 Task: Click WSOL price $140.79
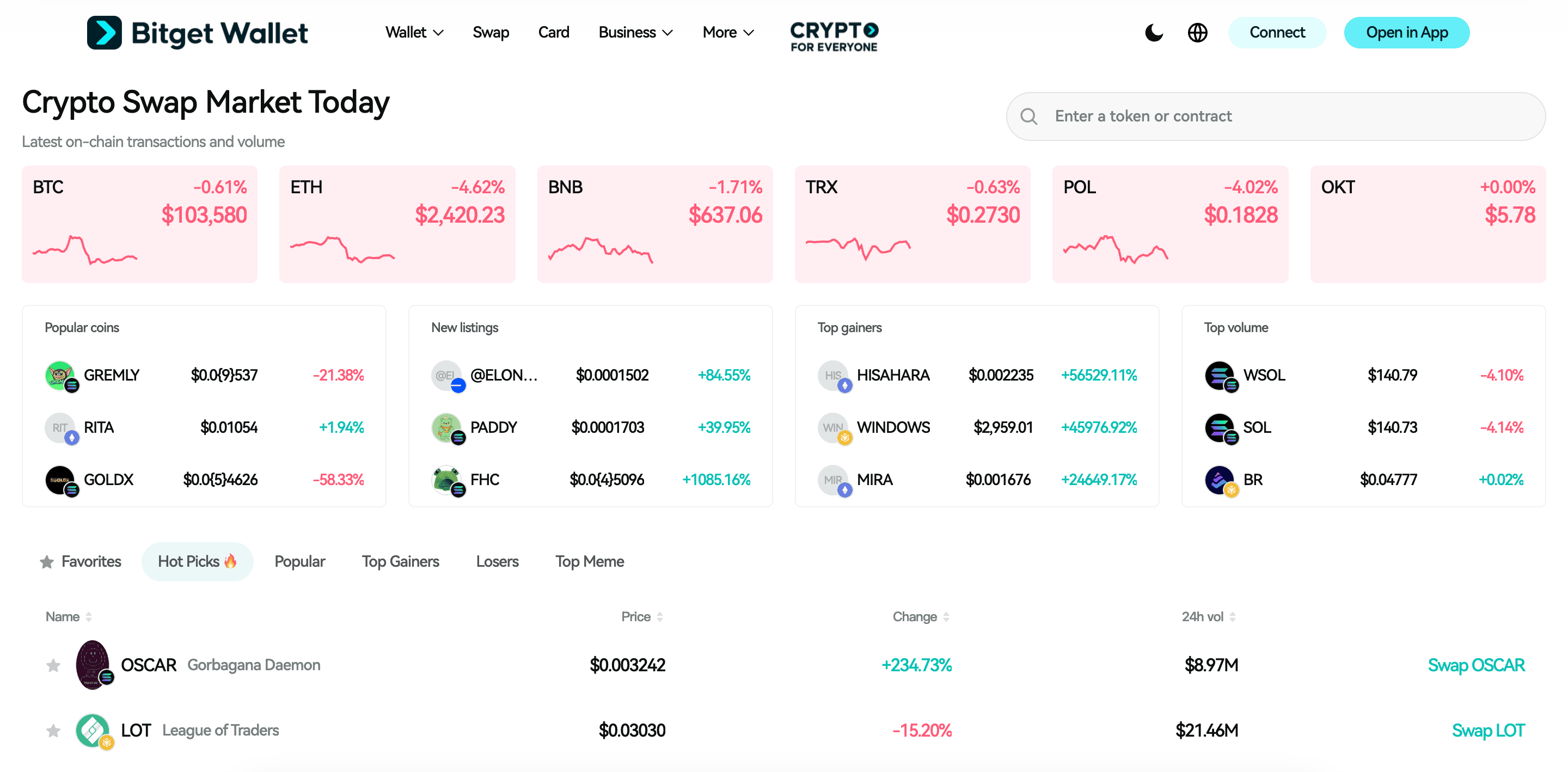click(1392, 375)
